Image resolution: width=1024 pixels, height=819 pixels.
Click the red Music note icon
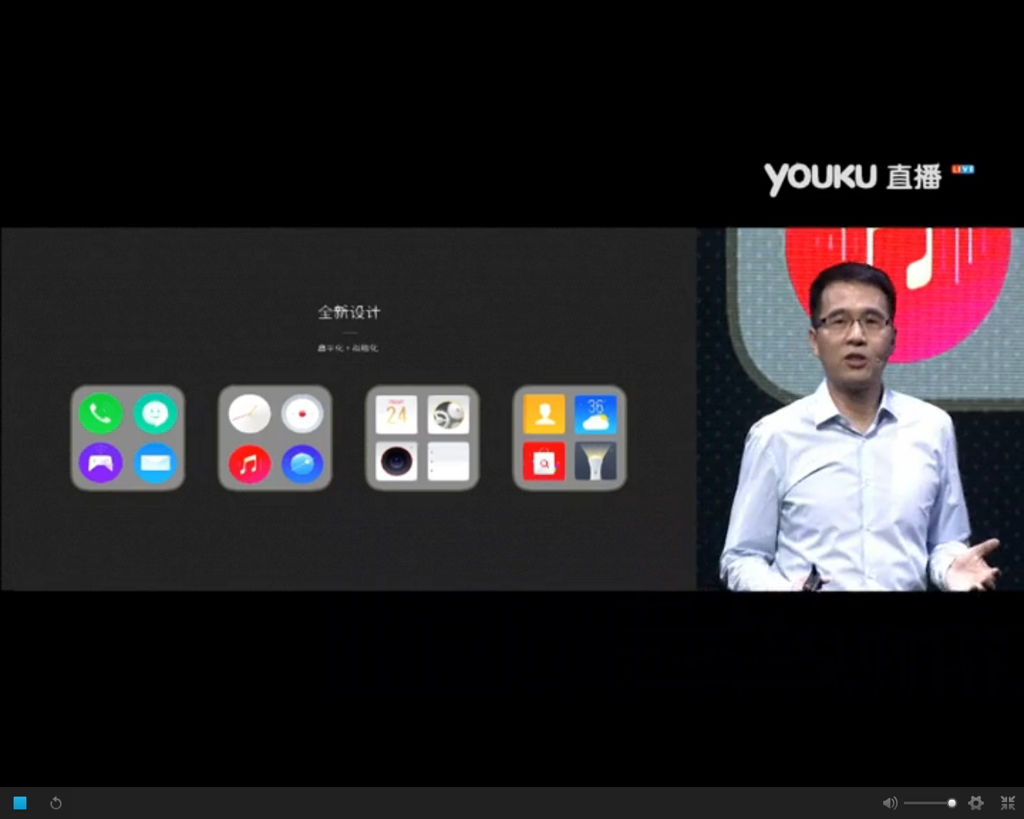point(249,463)
